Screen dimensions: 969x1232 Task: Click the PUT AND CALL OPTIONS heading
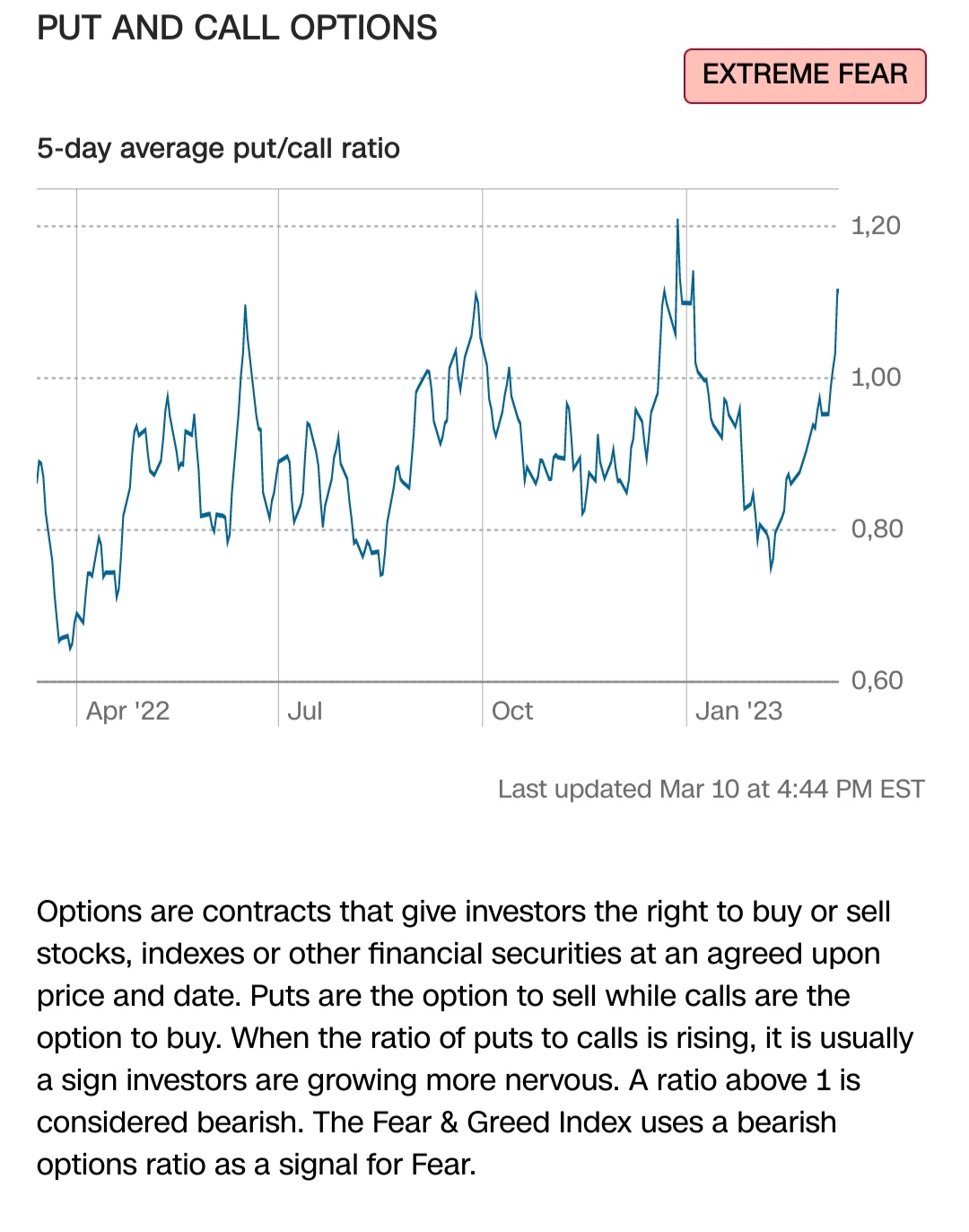coord(237,29)
